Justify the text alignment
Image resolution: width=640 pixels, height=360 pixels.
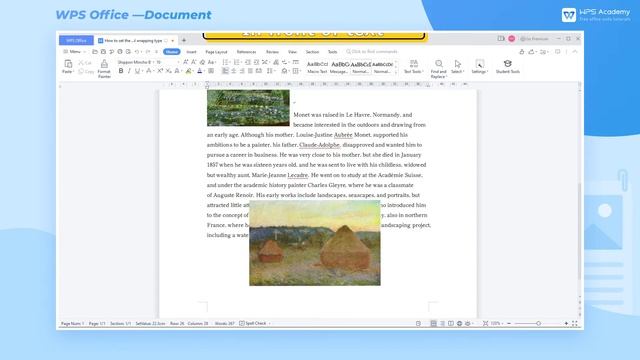click(250, 71)
